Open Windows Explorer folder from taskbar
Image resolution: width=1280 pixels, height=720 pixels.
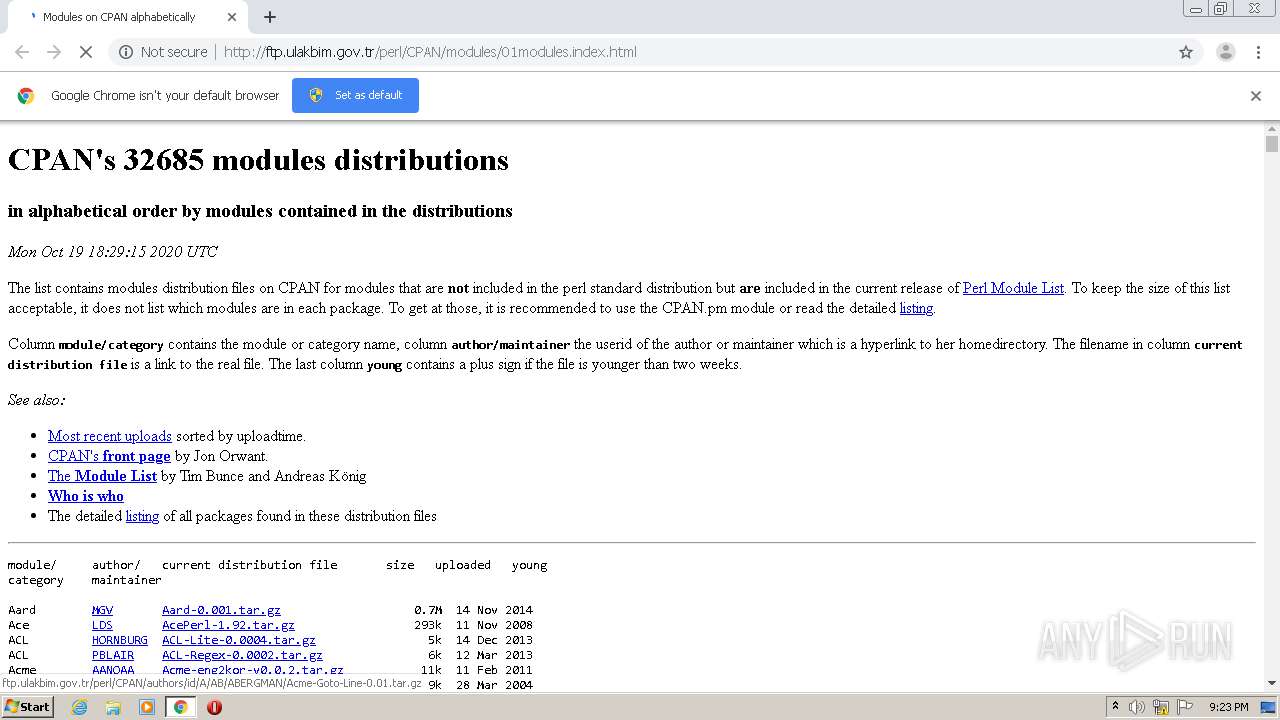pos(113,707)
